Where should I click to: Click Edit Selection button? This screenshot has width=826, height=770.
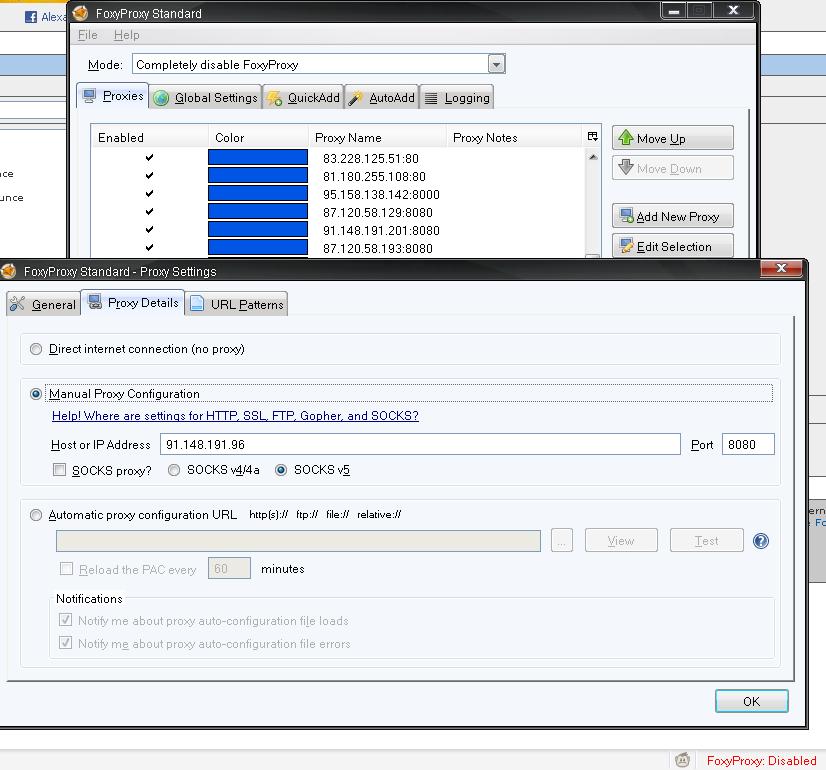click(672, 246)
